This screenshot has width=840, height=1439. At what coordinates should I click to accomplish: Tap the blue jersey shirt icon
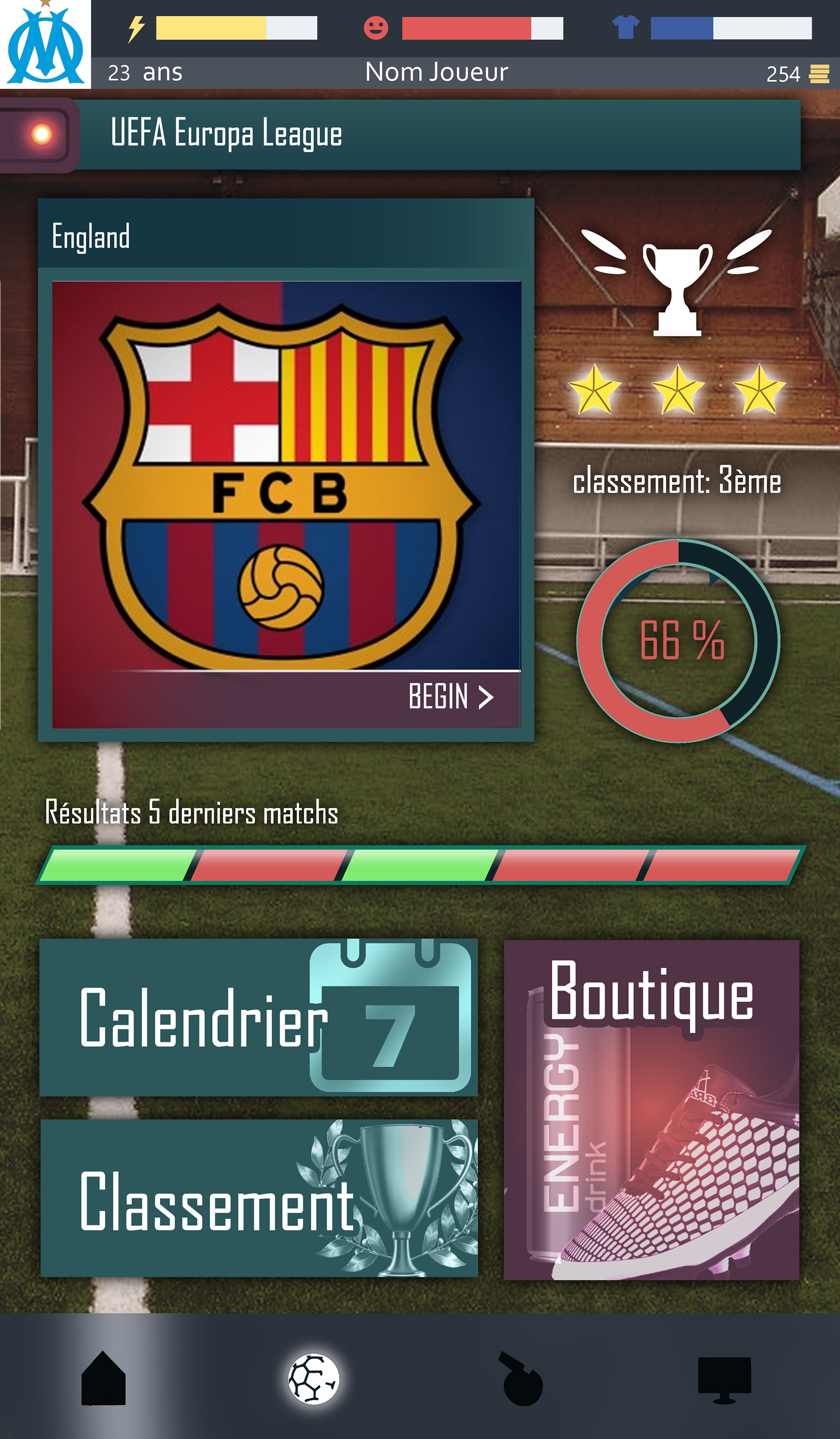[626, 27]
